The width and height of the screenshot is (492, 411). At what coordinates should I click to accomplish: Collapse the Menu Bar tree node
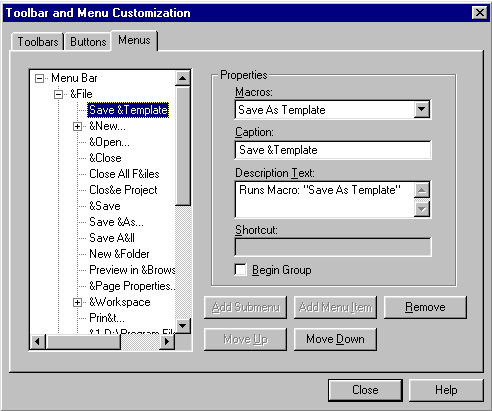[x=39, y=79]
